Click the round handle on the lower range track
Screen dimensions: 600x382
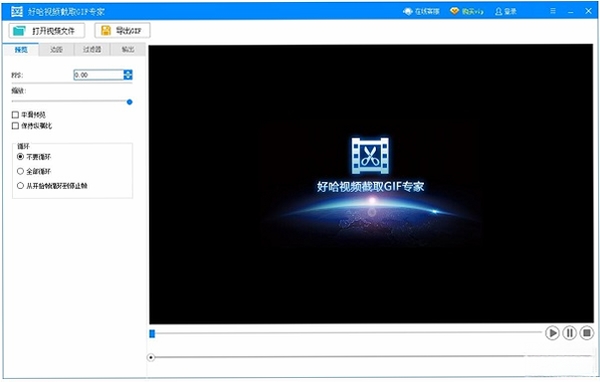pos(151,358)
